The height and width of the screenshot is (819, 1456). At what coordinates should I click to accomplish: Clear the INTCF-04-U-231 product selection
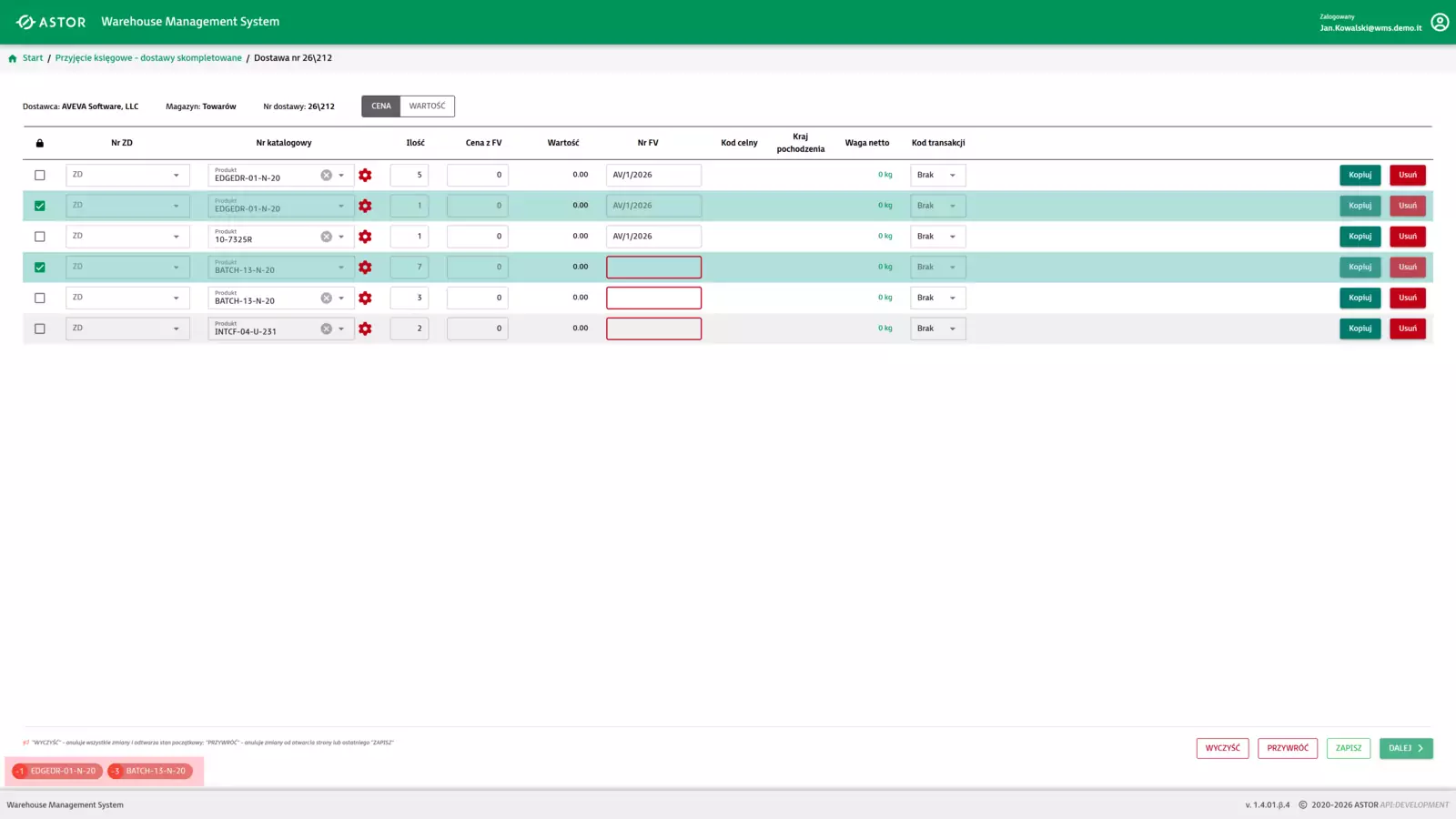pos(326,329)
